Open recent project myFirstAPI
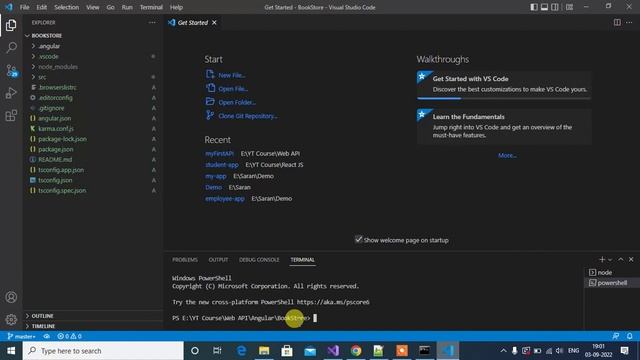640x360 pixels. (x=219, y=153)
